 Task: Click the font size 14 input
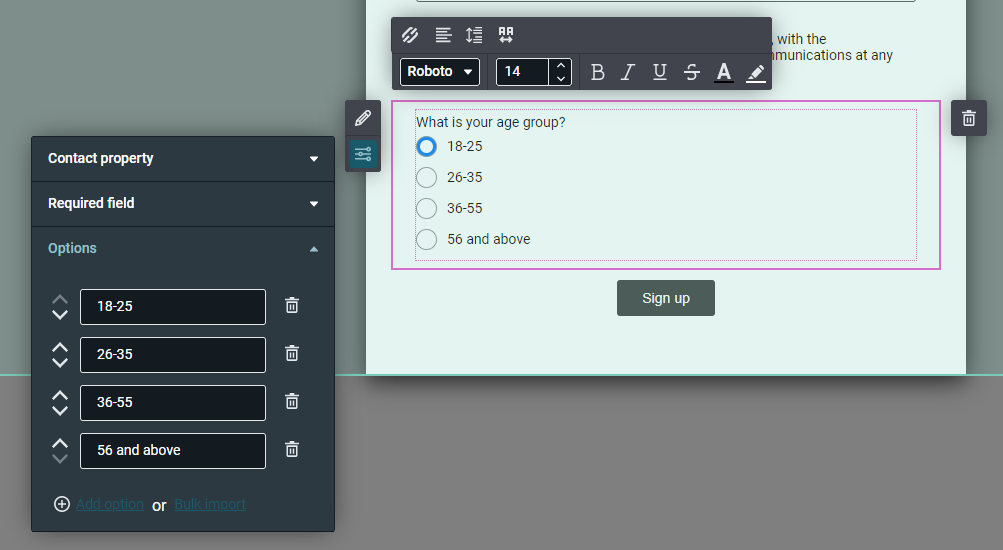(523, 72)
